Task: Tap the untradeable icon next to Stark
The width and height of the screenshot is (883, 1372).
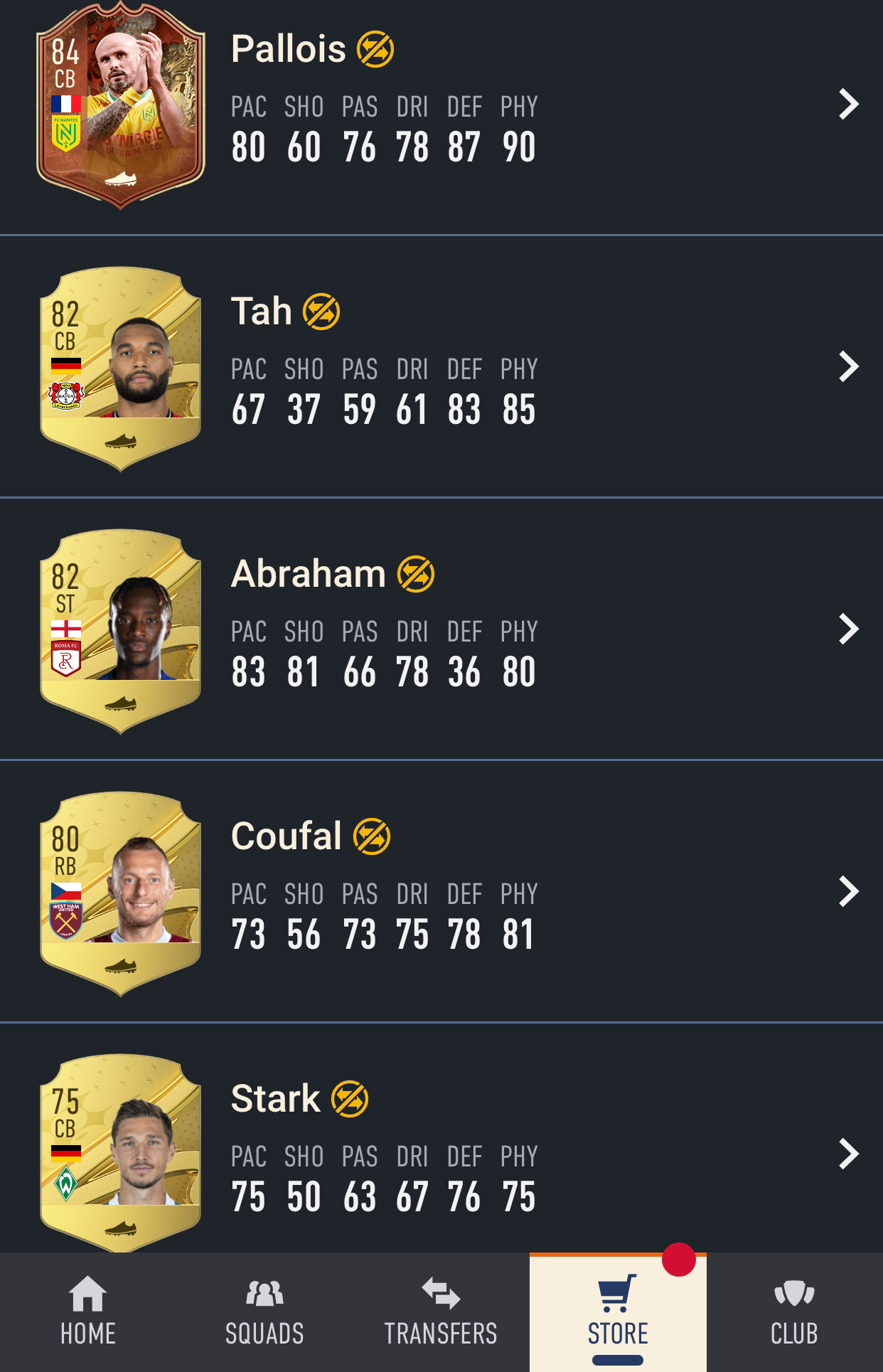Action: [350, 1099]
